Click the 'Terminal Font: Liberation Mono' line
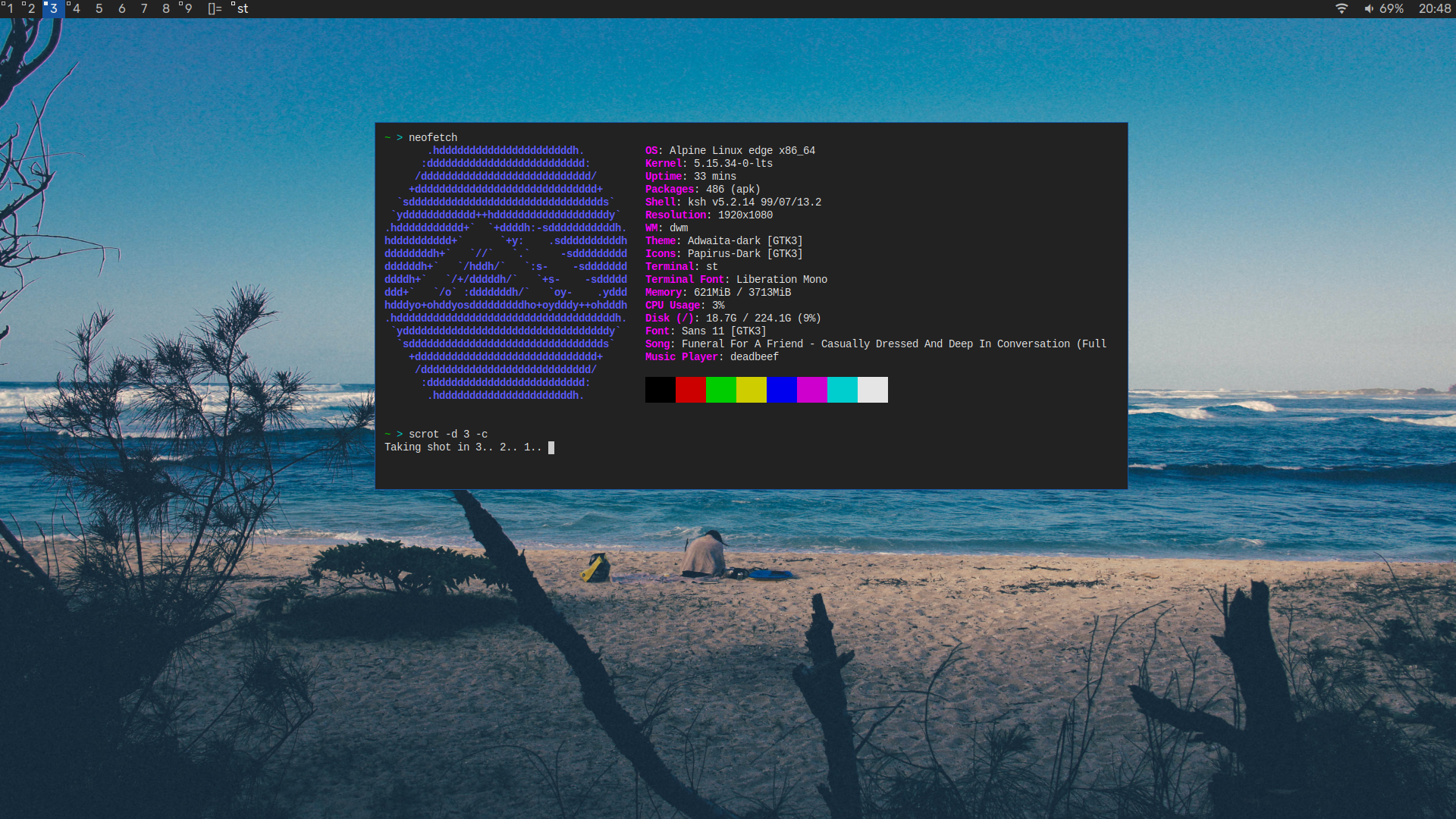Viewport: 1456px width, 819px height. point(736,279)
